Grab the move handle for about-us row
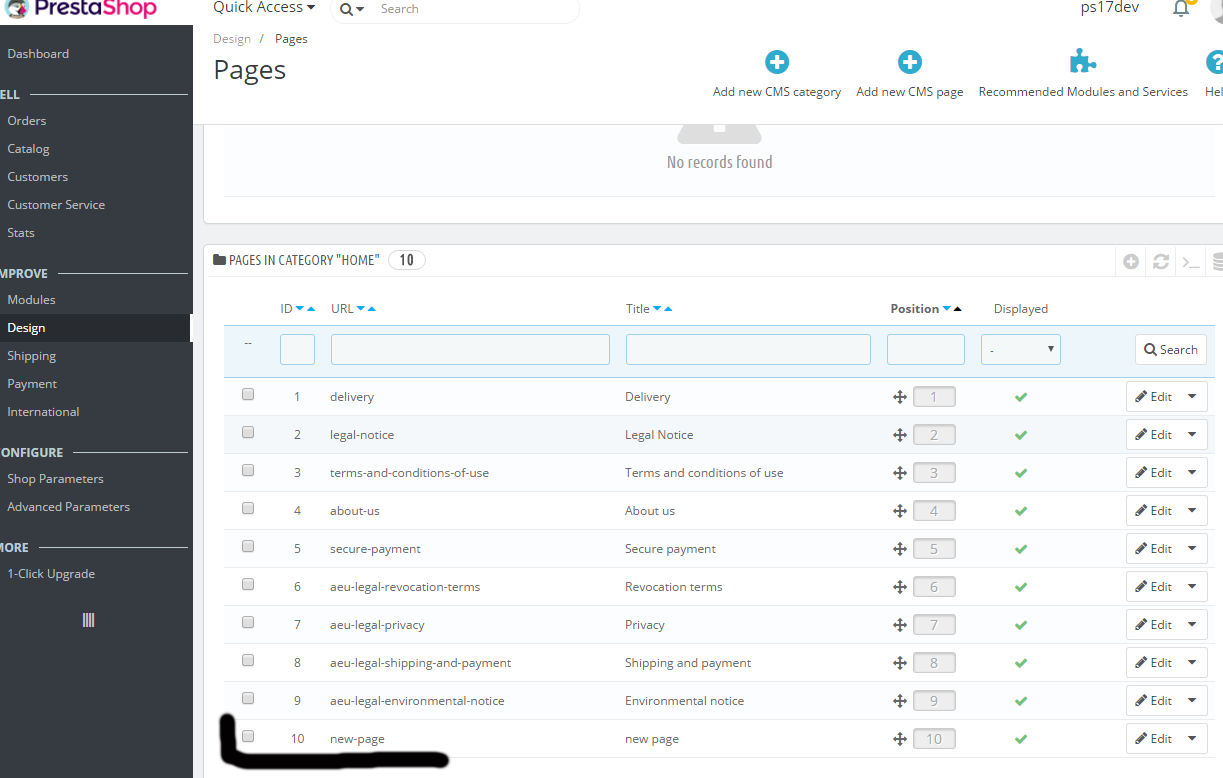Image resolution: width=1223 pixels, height=778 pixels. [900, 511]
